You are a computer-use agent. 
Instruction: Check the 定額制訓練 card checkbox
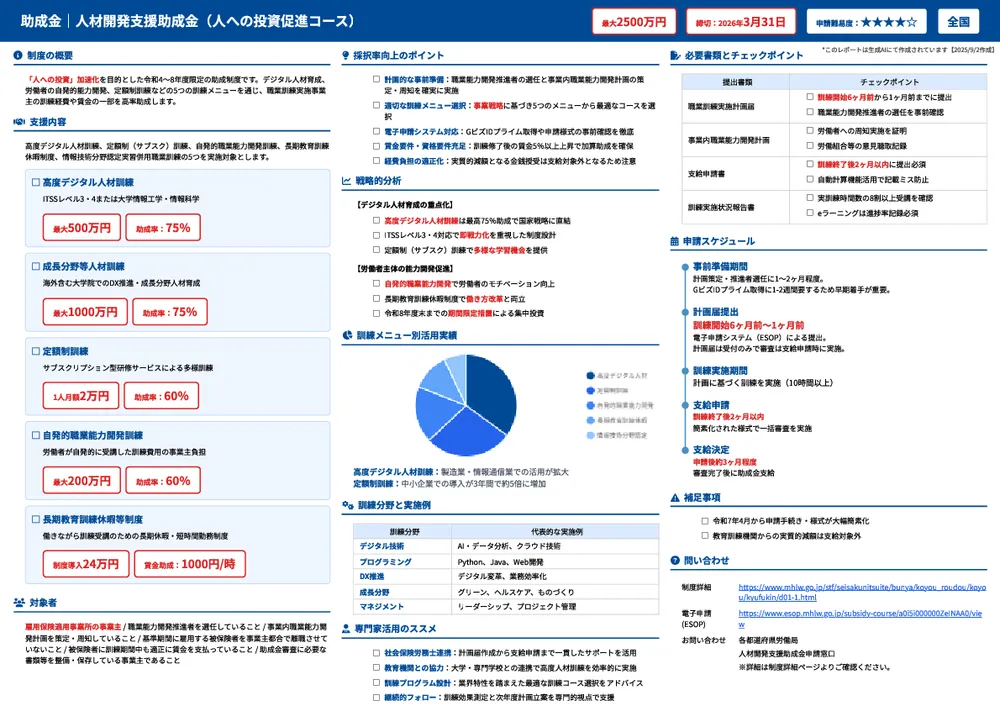tap(36, 351)
